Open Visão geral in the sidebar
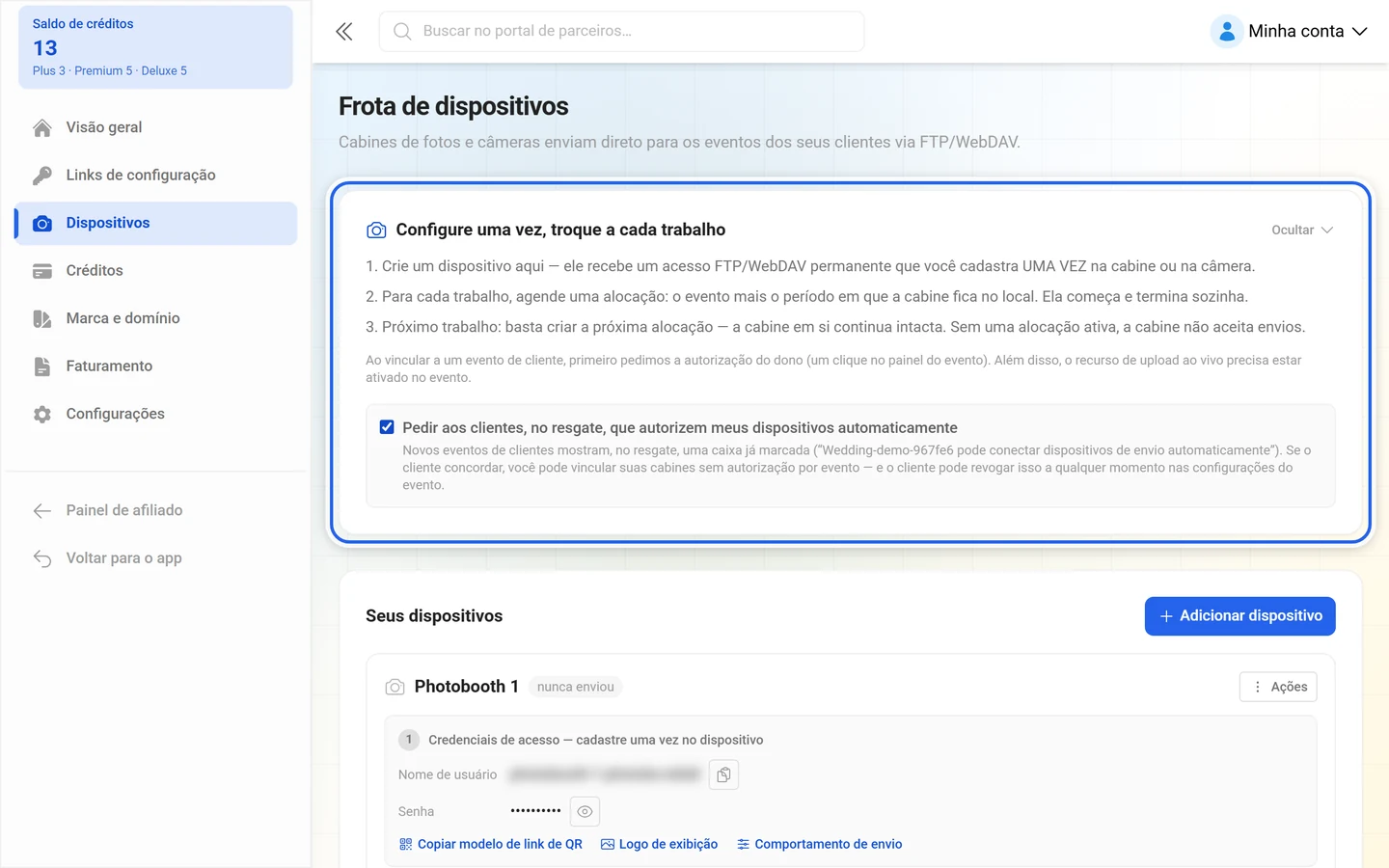This screenshot has width=1389, height=868. click(x=156, y=127)
